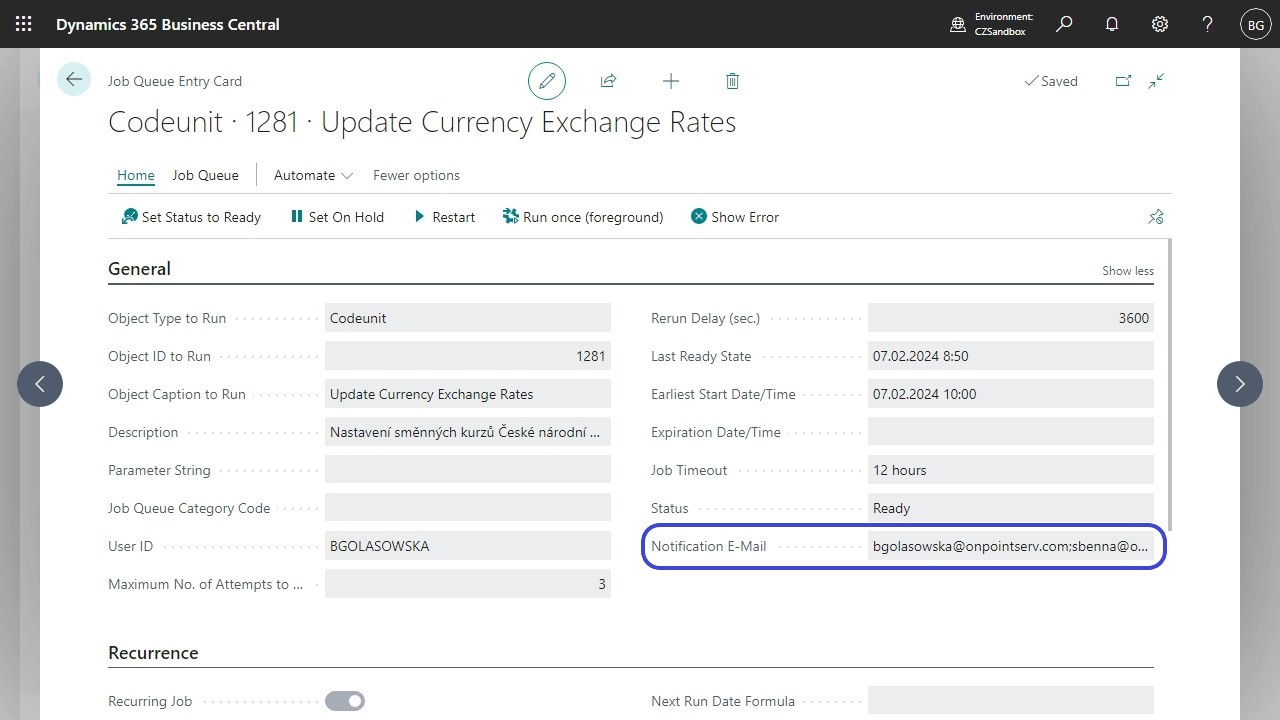Click the Notification E-Mail field
This screenshot has width=1280, height=720.
coord(1010,546)
